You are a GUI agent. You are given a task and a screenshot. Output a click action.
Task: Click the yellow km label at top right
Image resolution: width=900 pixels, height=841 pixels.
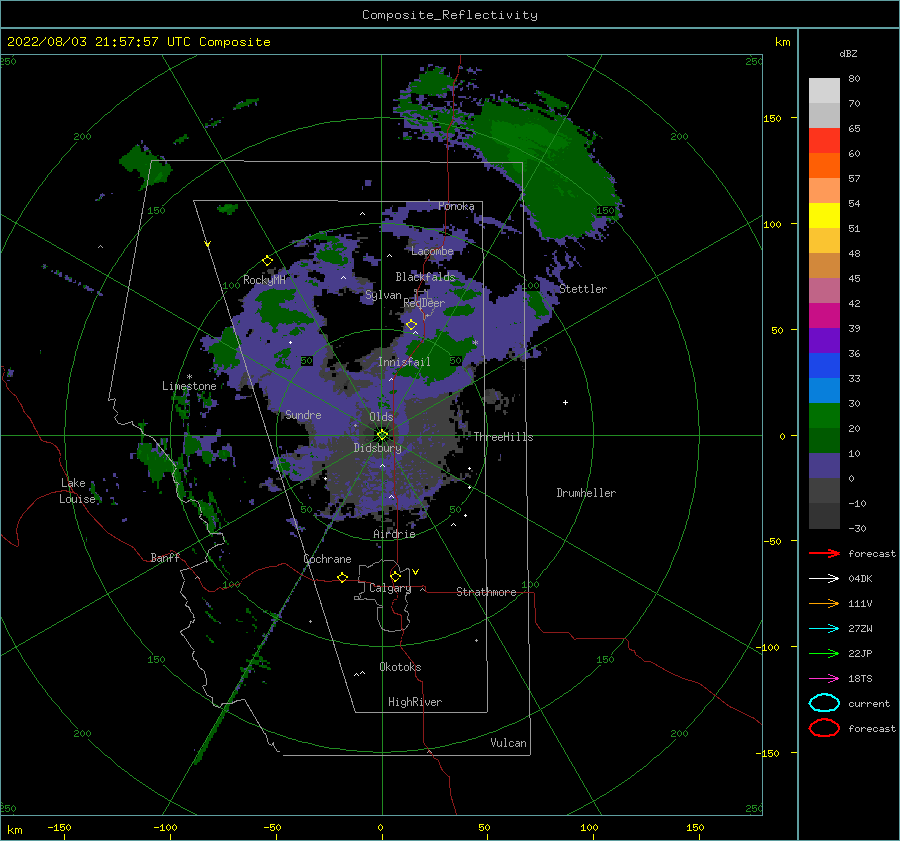pos(782,42)
